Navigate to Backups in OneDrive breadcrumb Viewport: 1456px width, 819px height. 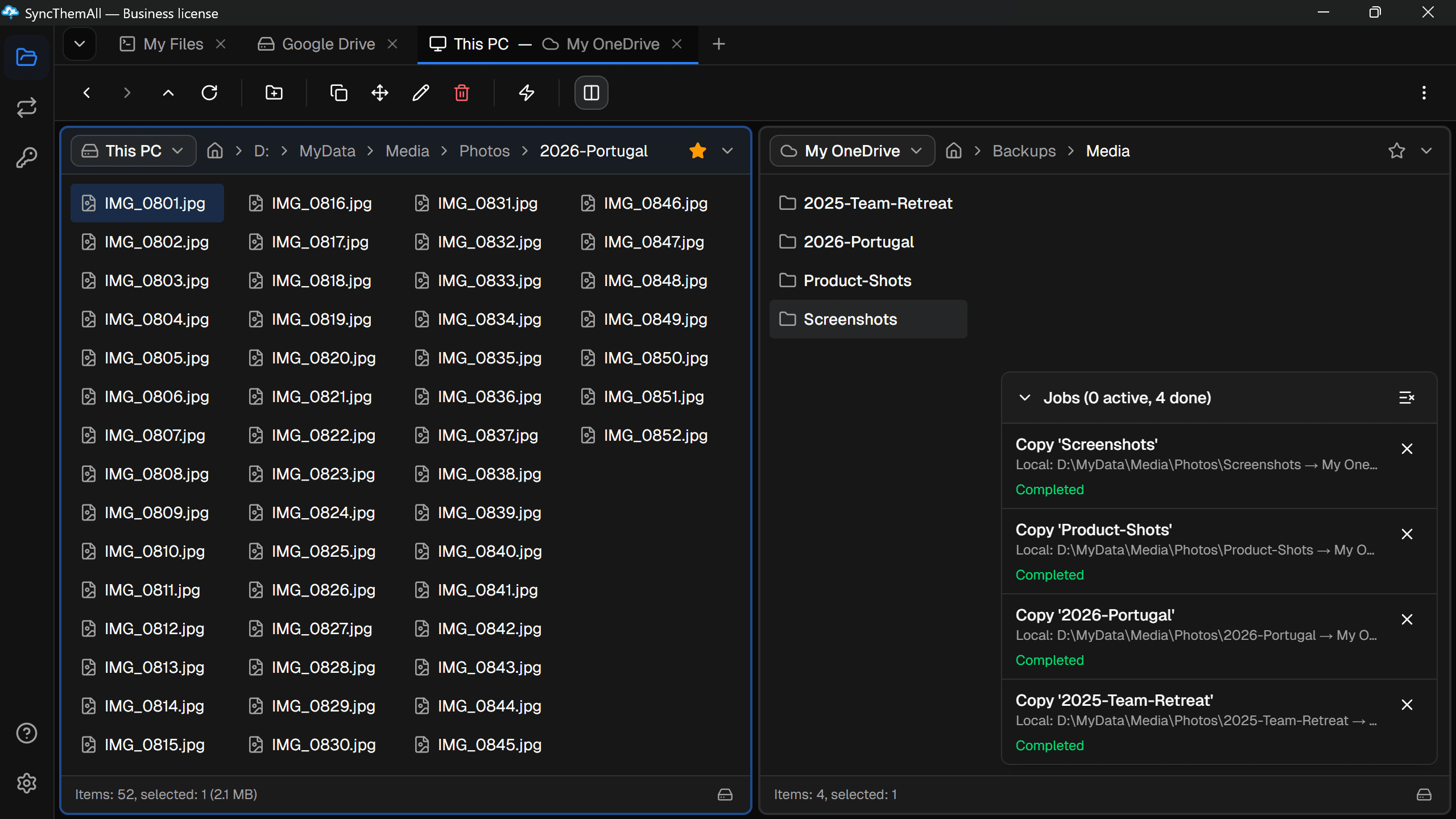click(1024, 151)
